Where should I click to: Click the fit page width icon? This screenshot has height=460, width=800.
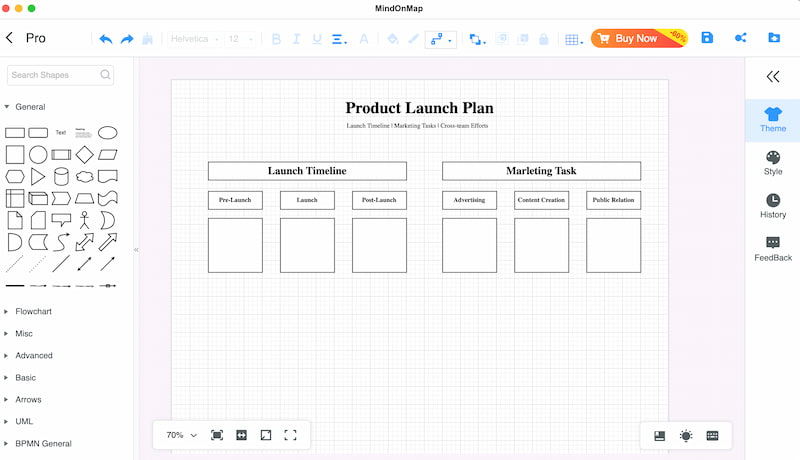pos(241,435)
